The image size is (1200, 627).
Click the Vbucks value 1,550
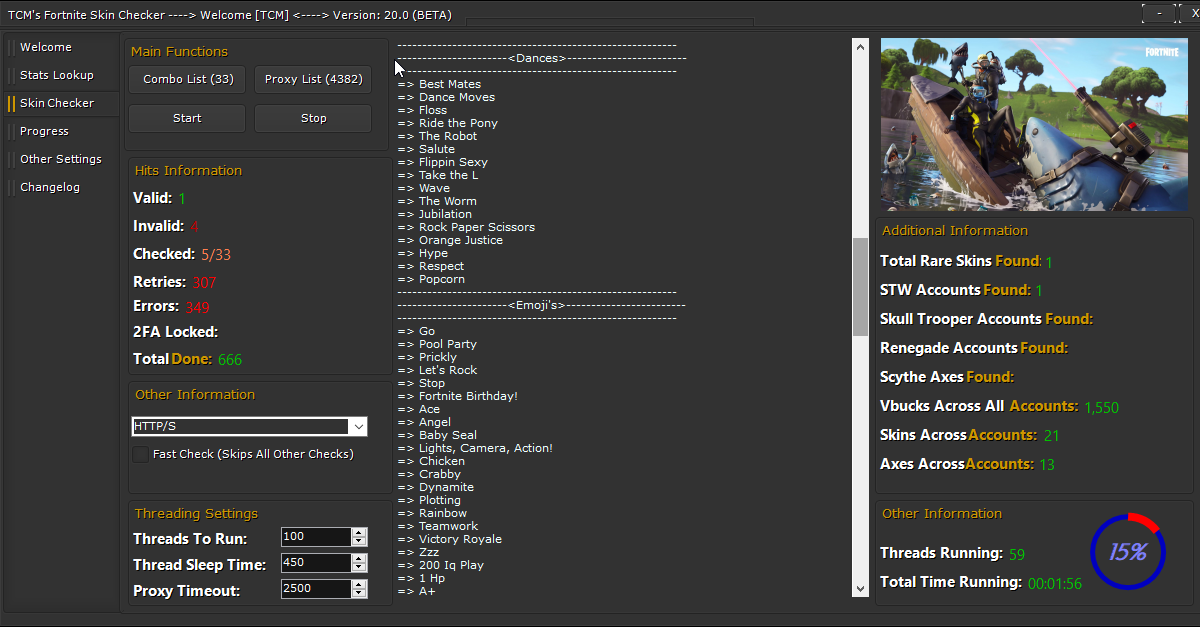point(1101,408)
